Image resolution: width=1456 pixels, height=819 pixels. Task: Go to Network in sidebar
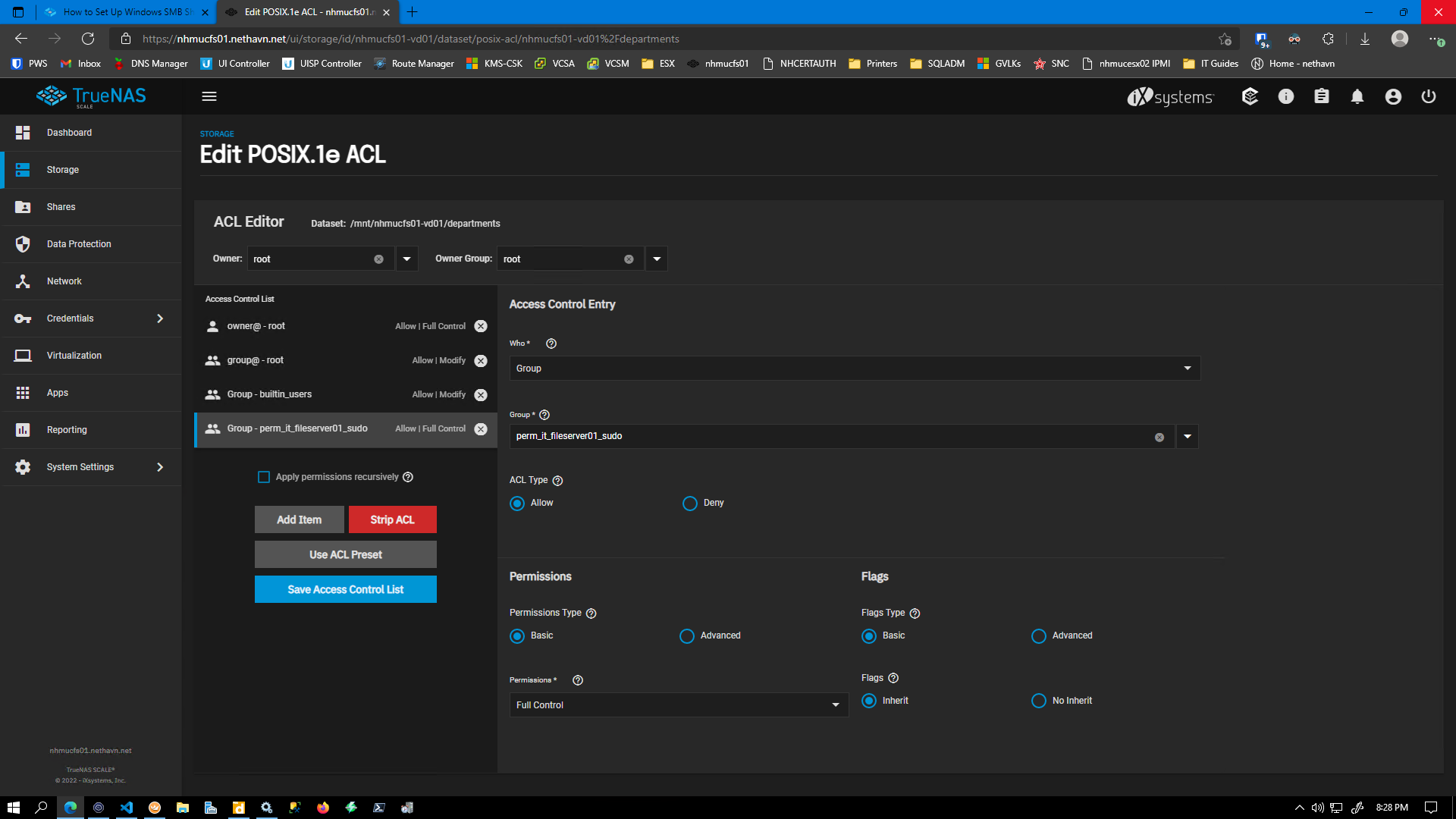(x=91, y=281)
